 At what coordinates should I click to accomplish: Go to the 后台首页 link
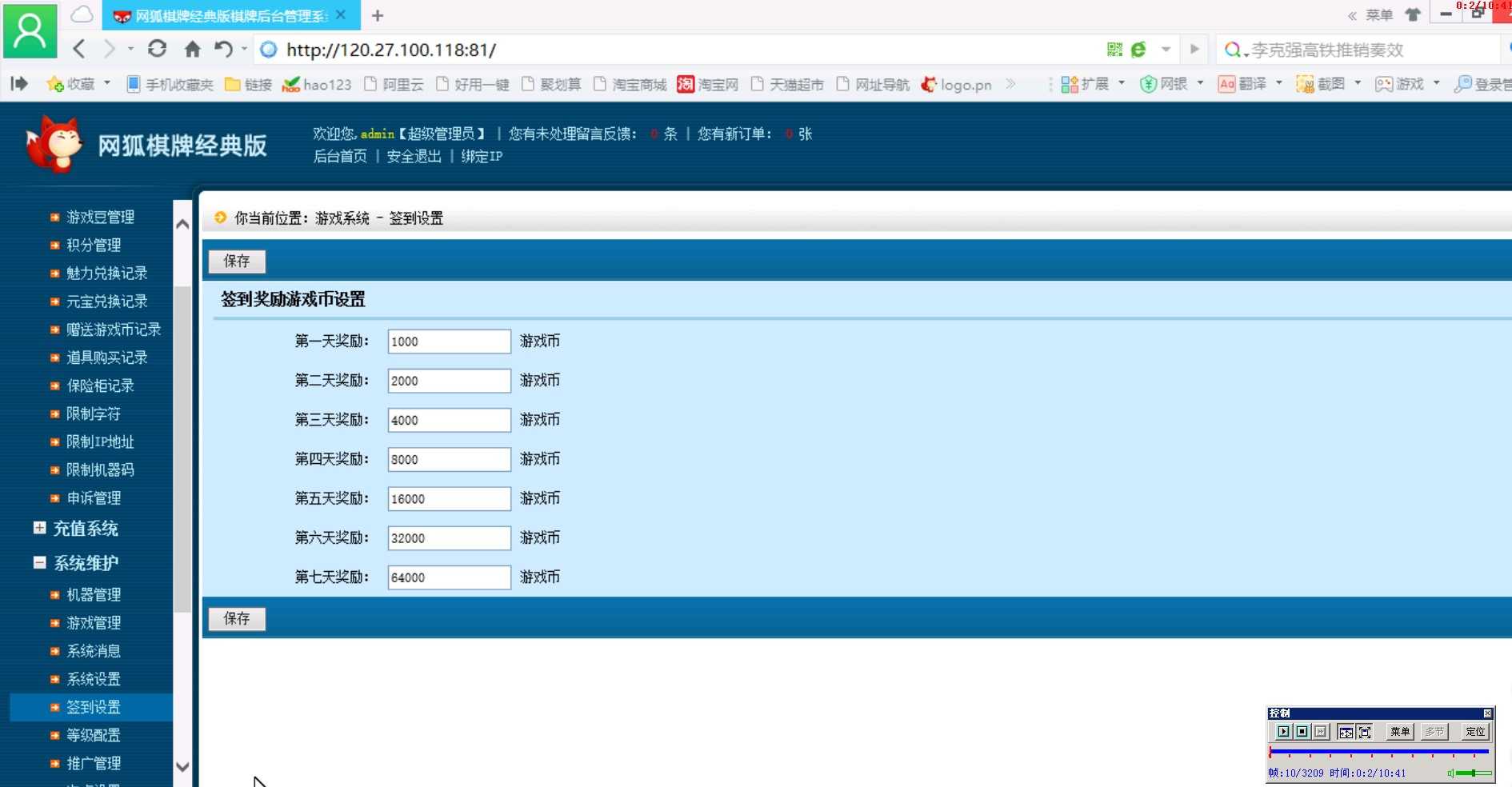tap(340, 157)
